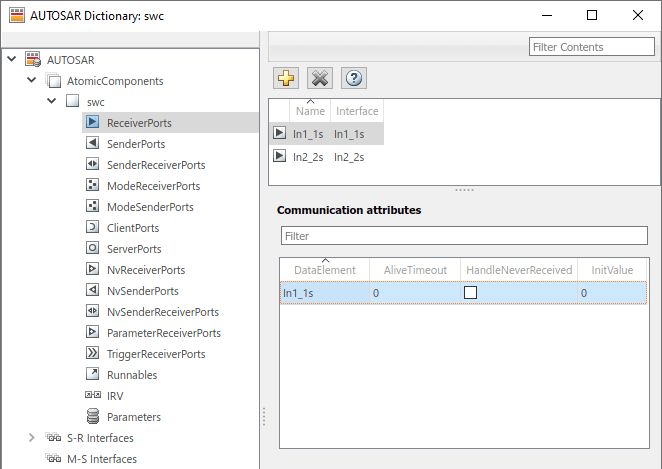Click the Delete X toolbar icon
The width and height of the screenshot is (662, 469).
tap(319, 79)
